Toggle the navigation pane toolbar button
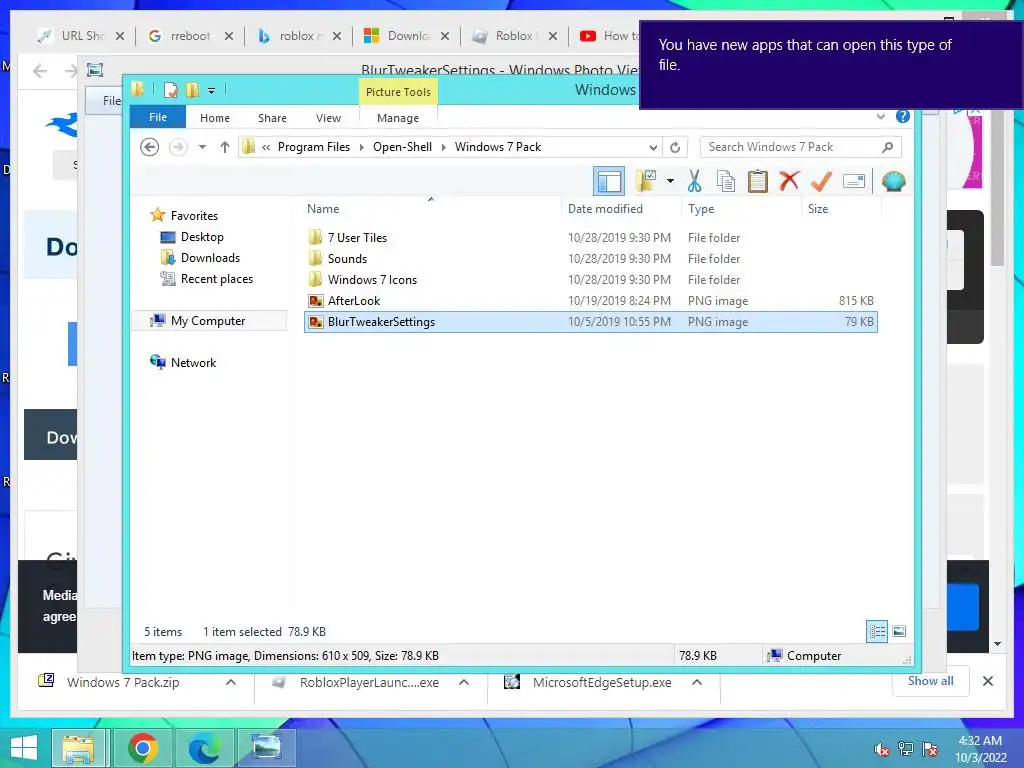The height and width of the screenshot is (768, 1024). (609, 181)
